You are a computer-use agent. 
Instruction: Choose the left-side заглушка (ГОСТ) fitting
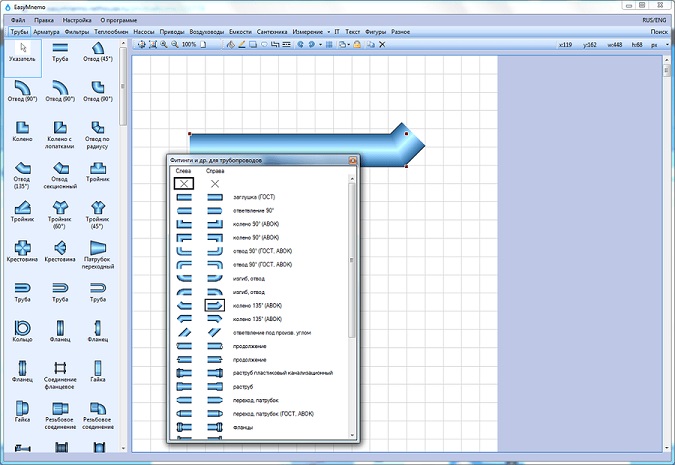point(184,197)
